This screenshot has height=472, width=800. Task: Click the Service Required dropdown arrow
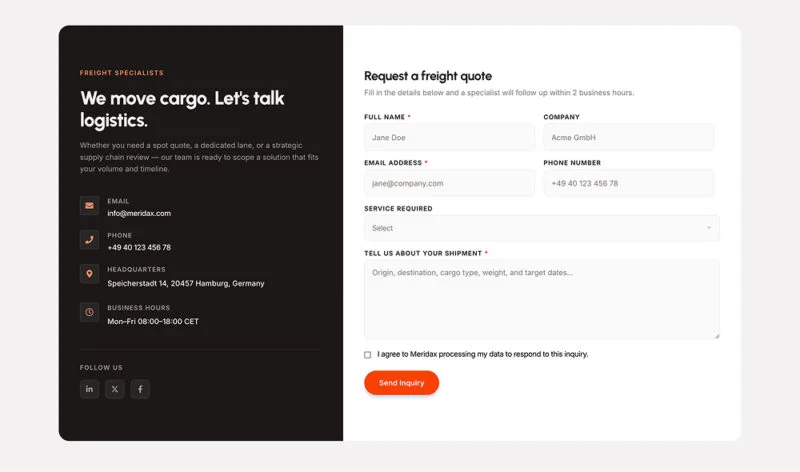pyautogui.click(x=709, y=228)
